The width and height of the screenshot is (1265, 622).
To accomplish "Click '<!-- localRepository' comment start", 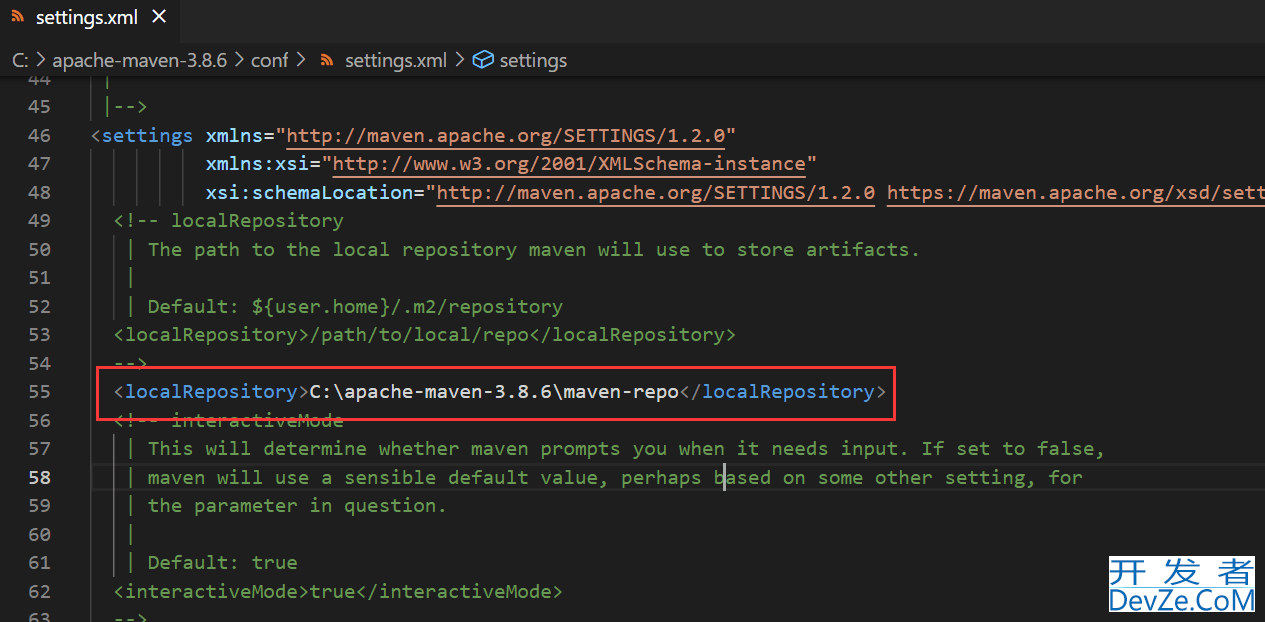I will pyautogui.click(x=228, y=220).
